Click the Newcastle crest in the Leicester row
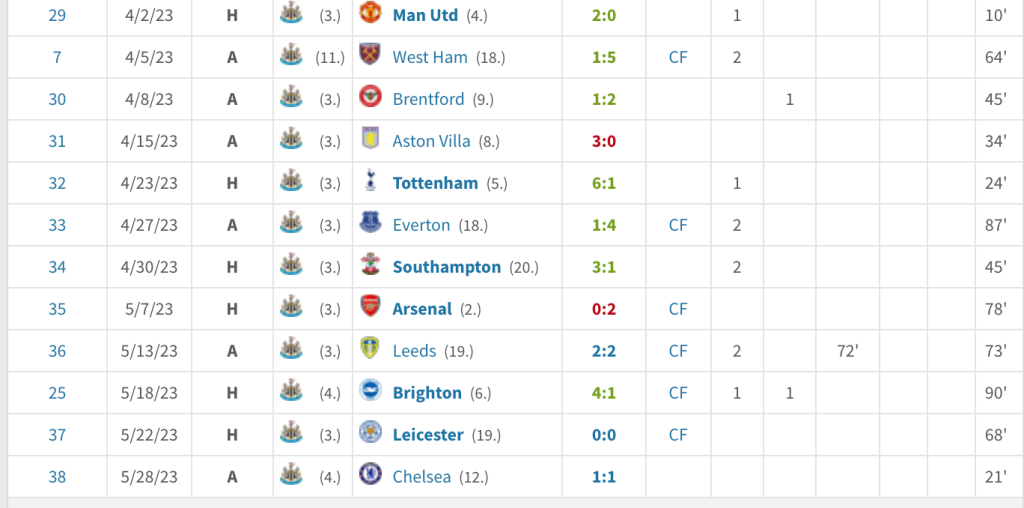This screenshot has width=1024, height=508. [x=291, y=434]
